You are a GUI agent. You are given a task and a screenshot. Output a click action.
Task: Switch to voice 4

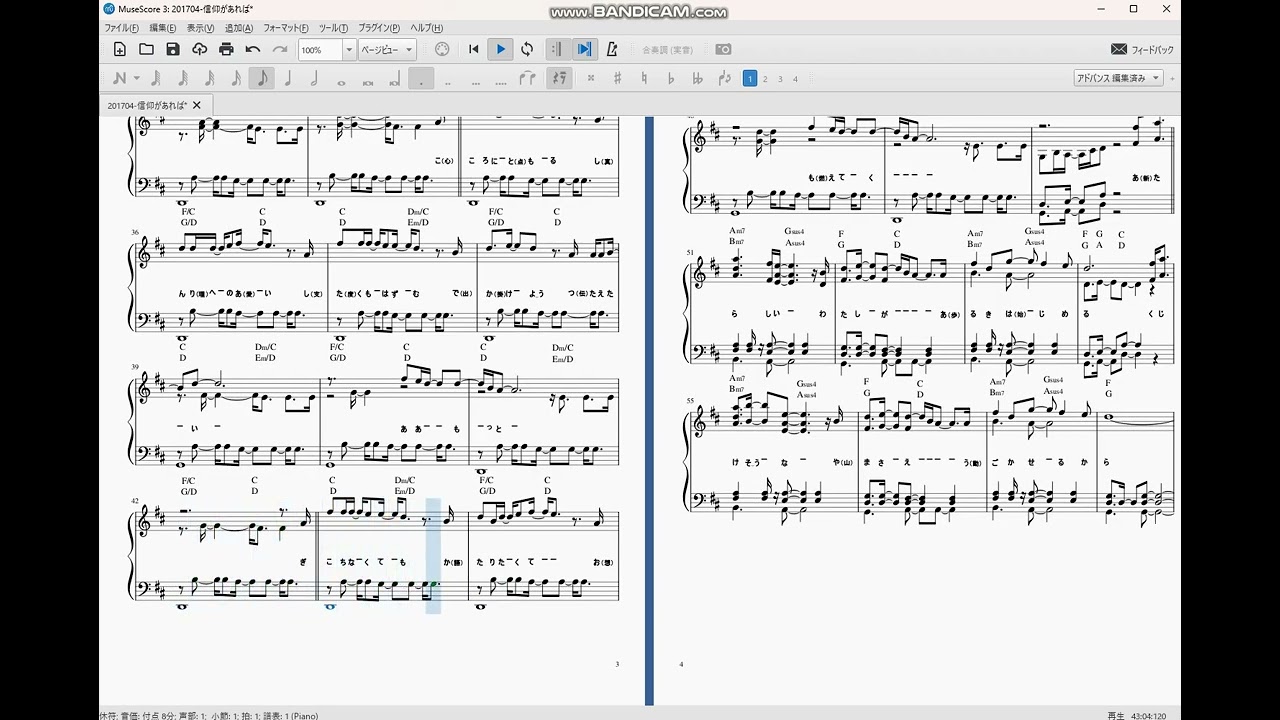795,78
